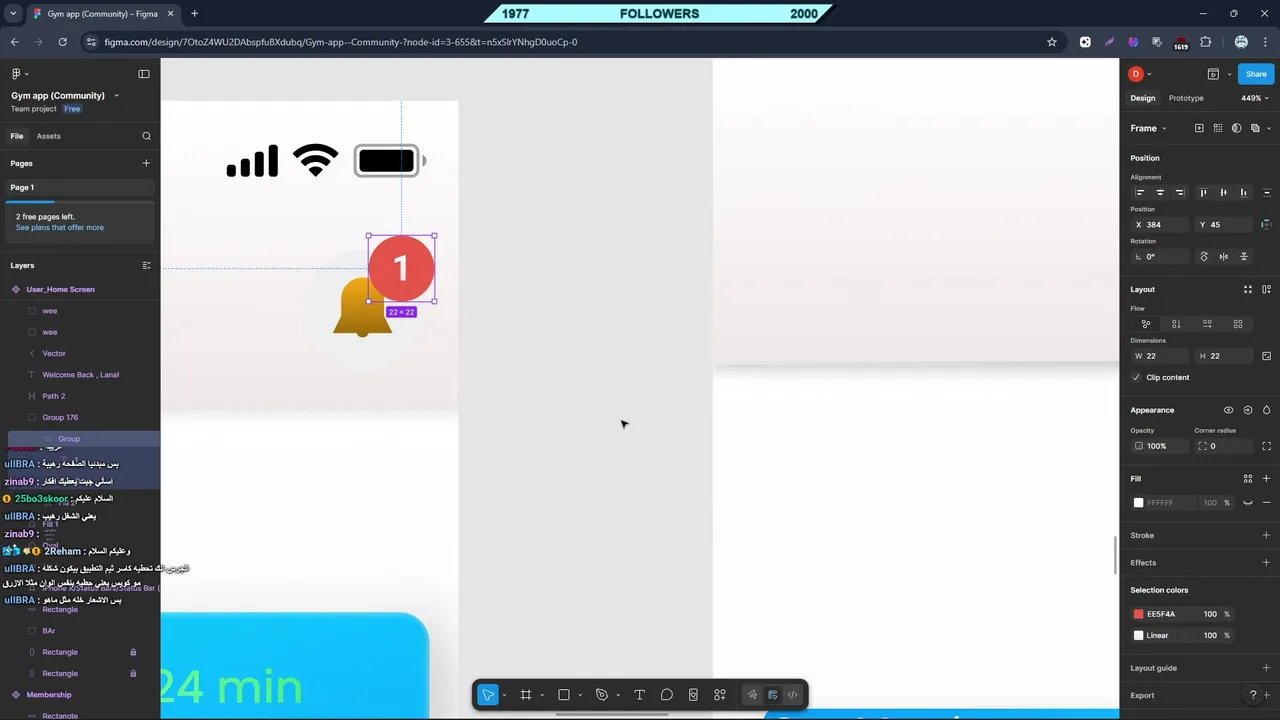This screenshot has height=720, width=1280.
Task: Select the Rectangle shape tool
Action: pyautogui.click(x=564, y=695)
